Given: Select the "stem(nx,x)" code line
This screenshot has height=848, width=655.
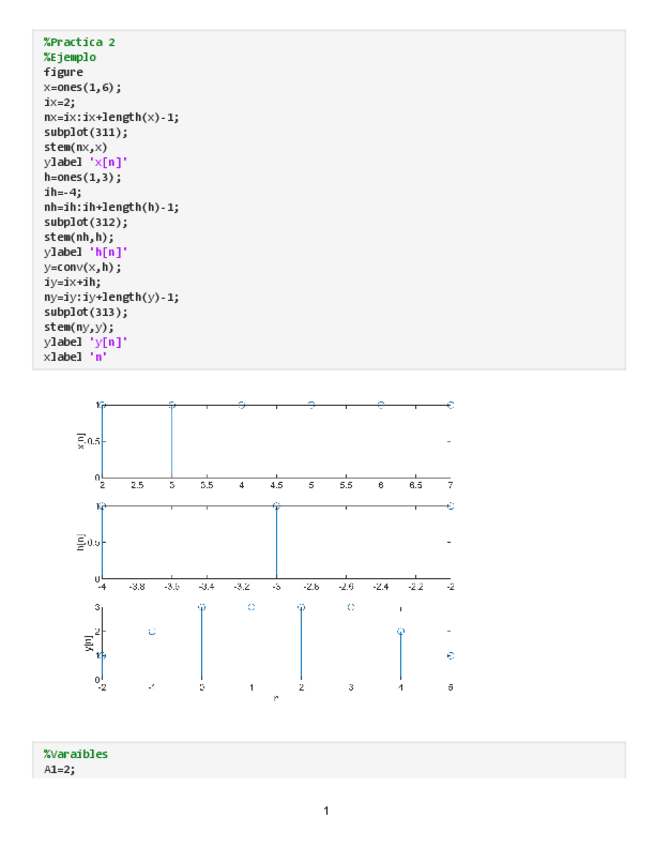Looking at the screenshot, I should [76, 146].
